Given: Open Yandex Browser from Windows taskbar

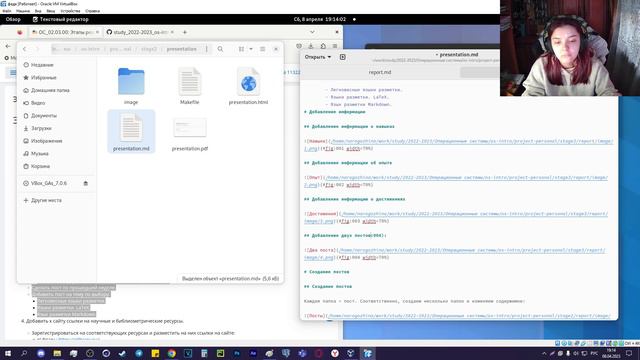Looking at the screenshot, I should [335, 353].
